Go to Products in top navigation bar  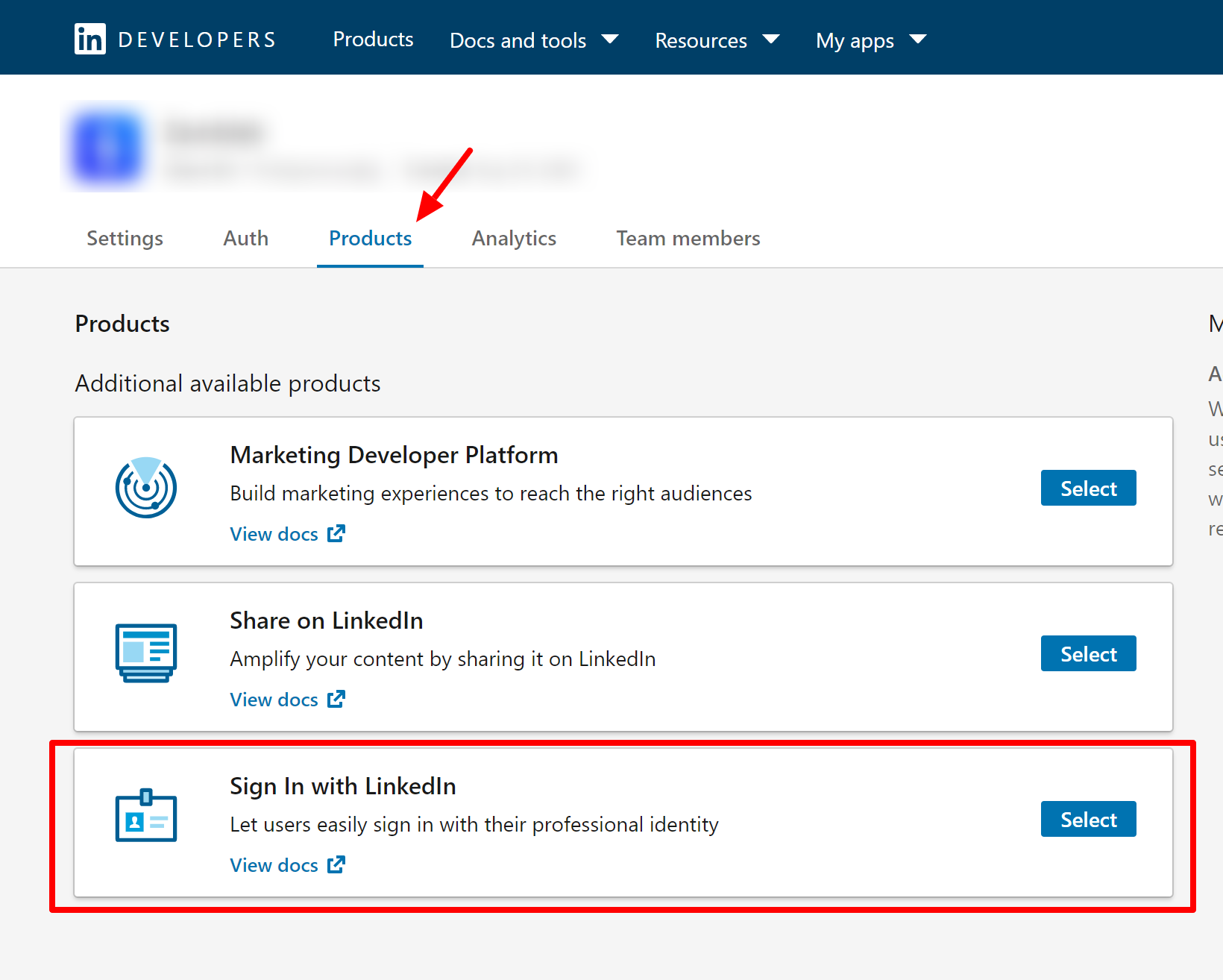373,40
